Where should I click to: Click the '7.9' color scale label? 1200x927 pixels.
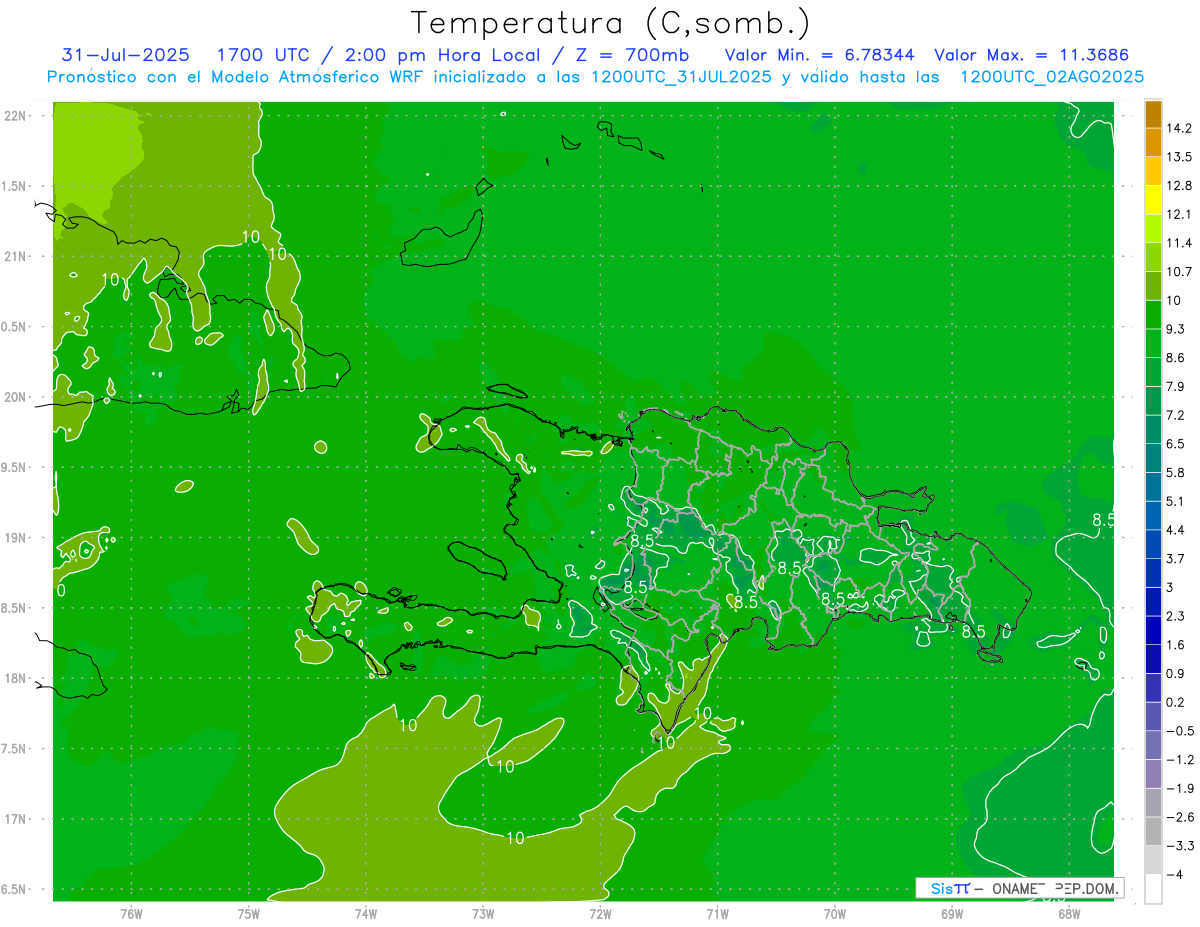(1175, 387)
